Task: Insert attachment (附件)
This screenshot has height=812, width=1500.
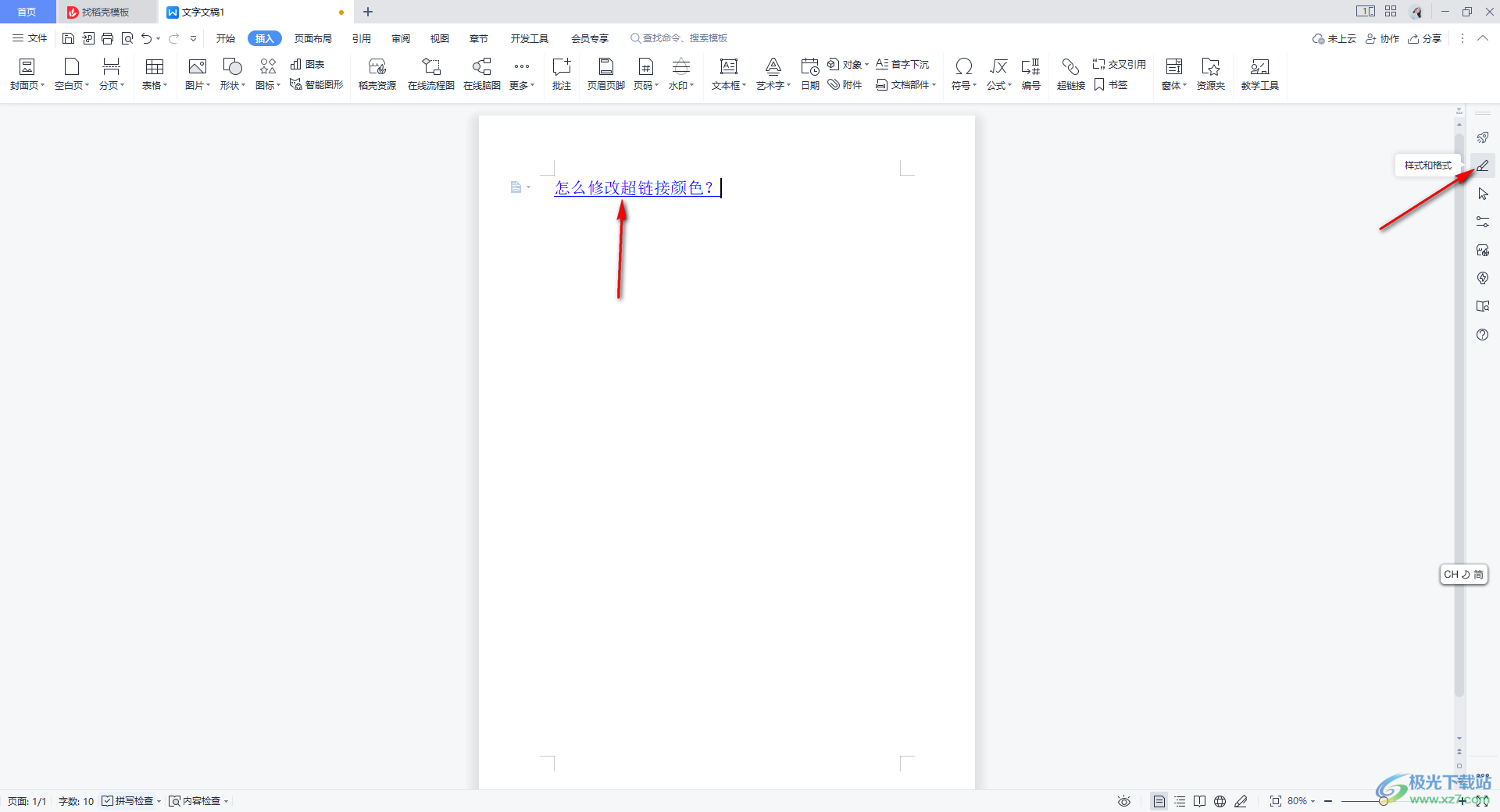Action: 845,84
